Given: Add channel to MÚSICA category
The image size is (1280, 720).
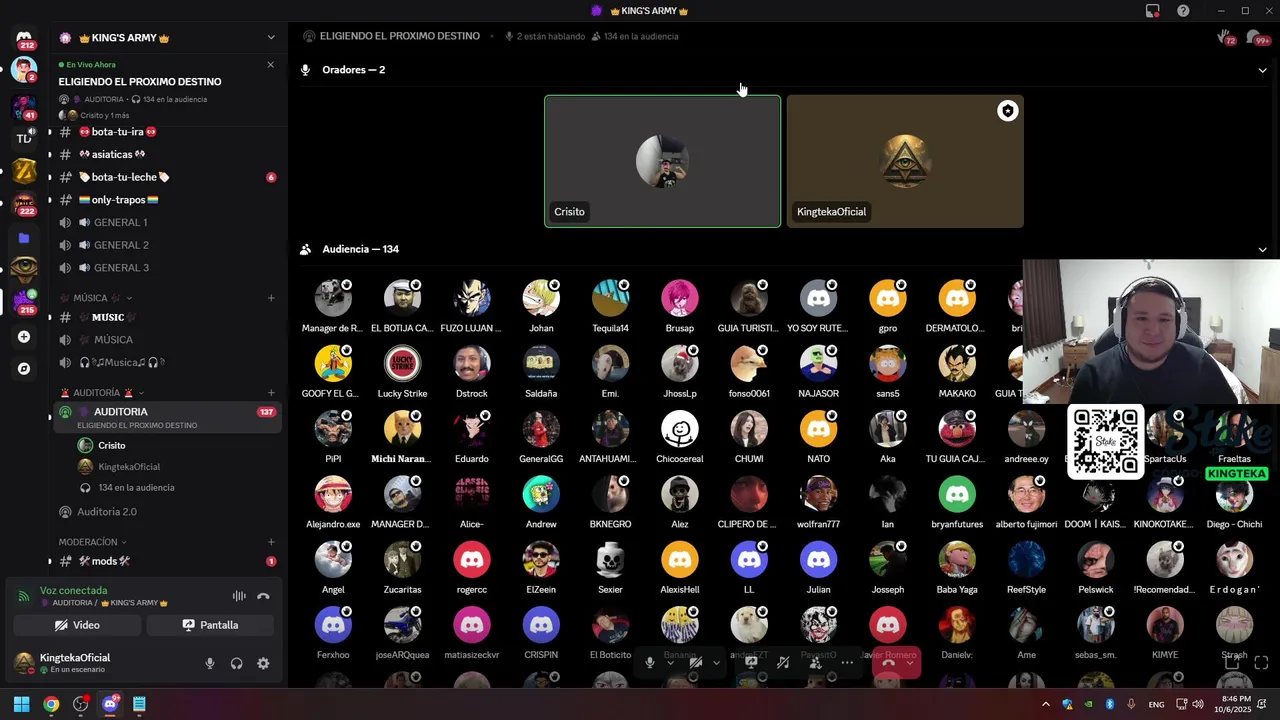Looking at the screenshot, I should 271,298.
